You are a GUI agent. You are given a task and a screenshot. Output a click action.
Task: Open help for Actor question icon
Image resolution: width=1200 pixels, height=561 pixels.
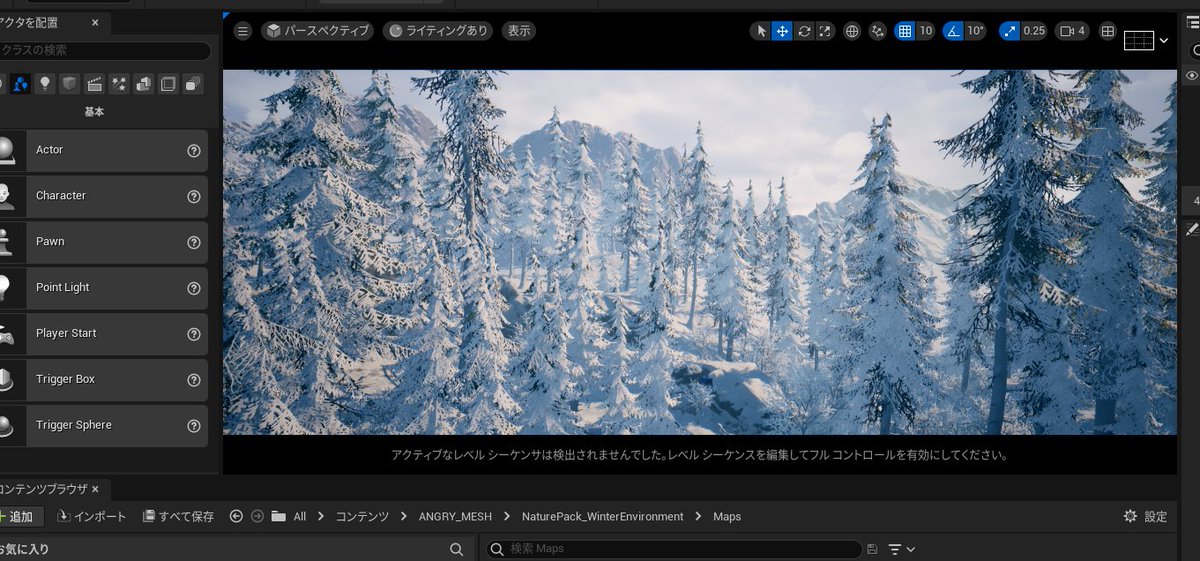194,151
